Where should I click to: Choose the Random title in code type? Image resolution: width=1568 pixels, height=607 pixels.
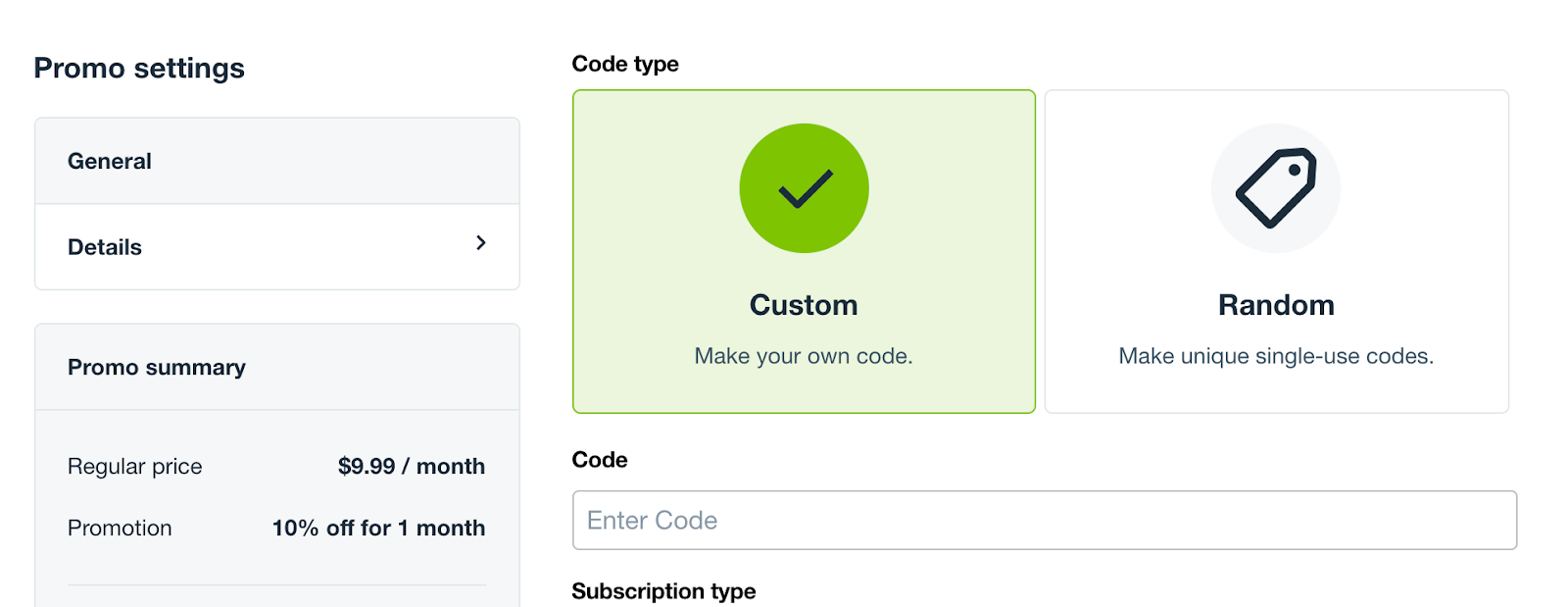pyautogui.click(x=1276, y=305)
